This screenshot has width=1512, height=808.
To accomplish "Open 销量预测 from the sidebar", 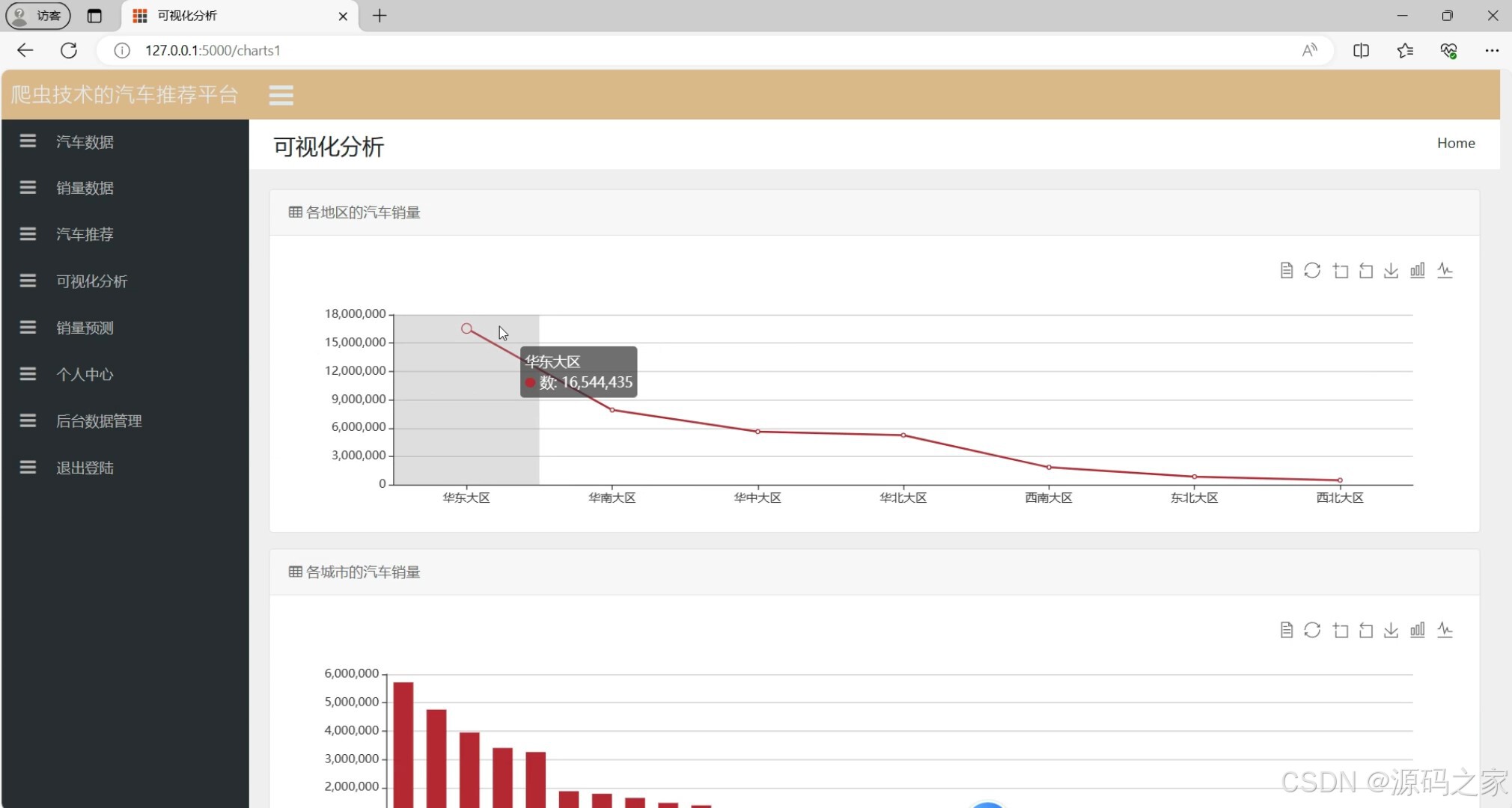I will click(85, 328).
